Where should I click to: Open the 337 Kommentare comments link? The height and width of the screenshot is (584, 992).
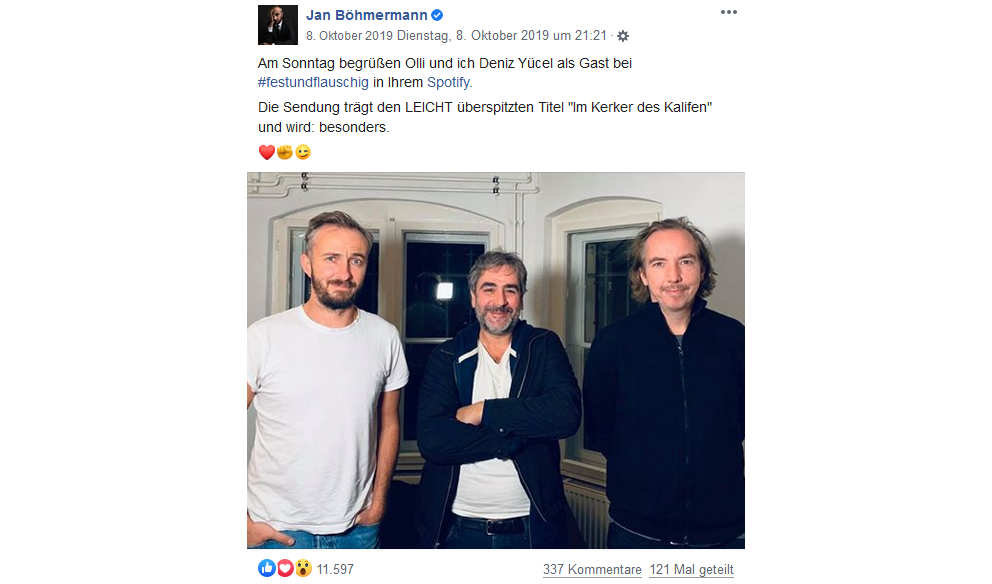592,569
